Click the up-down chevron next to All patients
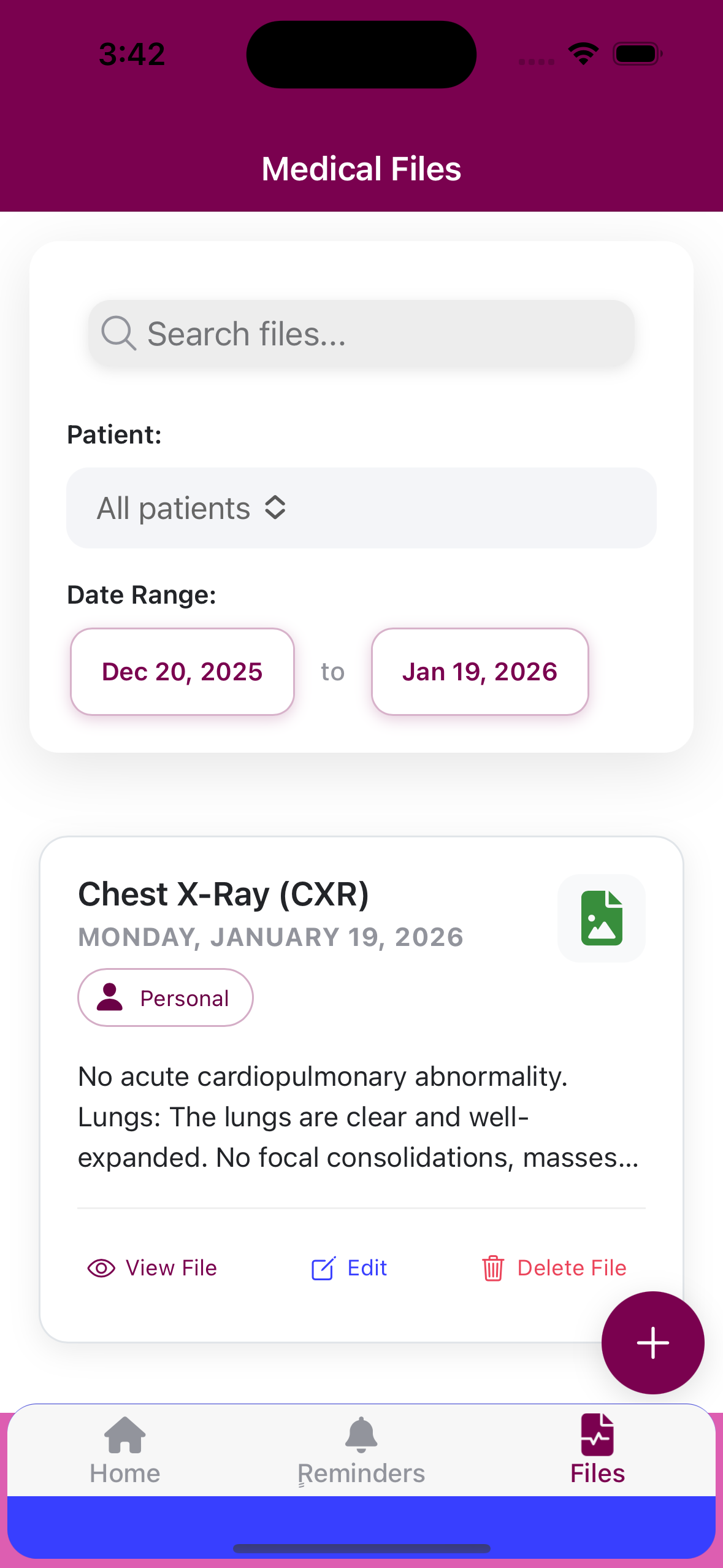Screen dimensions: 723x1568 275,508
